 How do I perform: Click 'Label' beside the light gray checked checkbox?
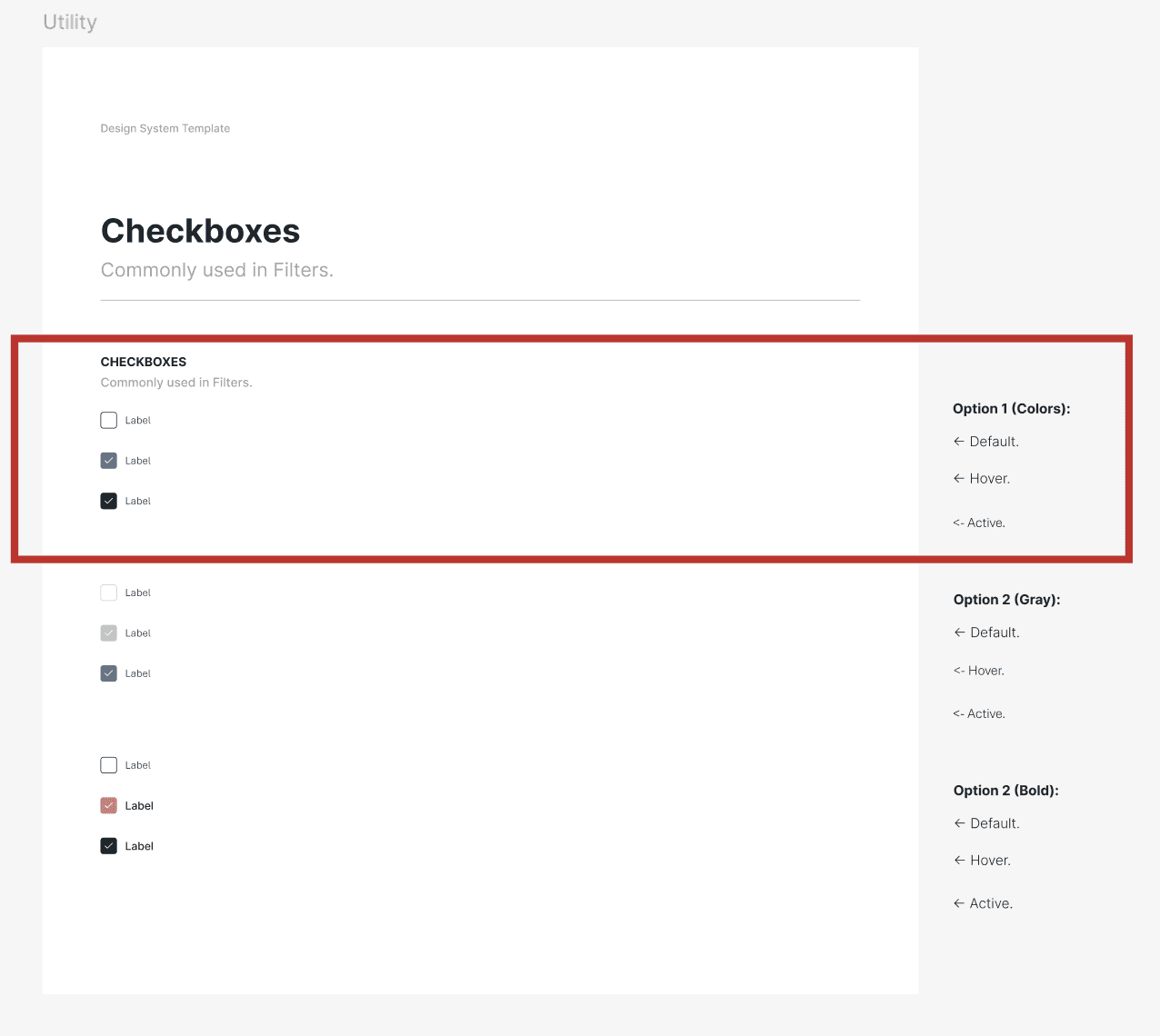[138, 633]
